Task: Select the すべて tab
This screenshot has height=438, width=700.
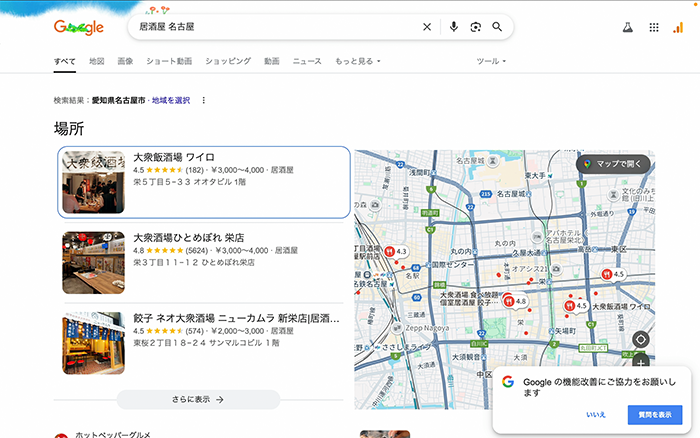Action: 65,61
